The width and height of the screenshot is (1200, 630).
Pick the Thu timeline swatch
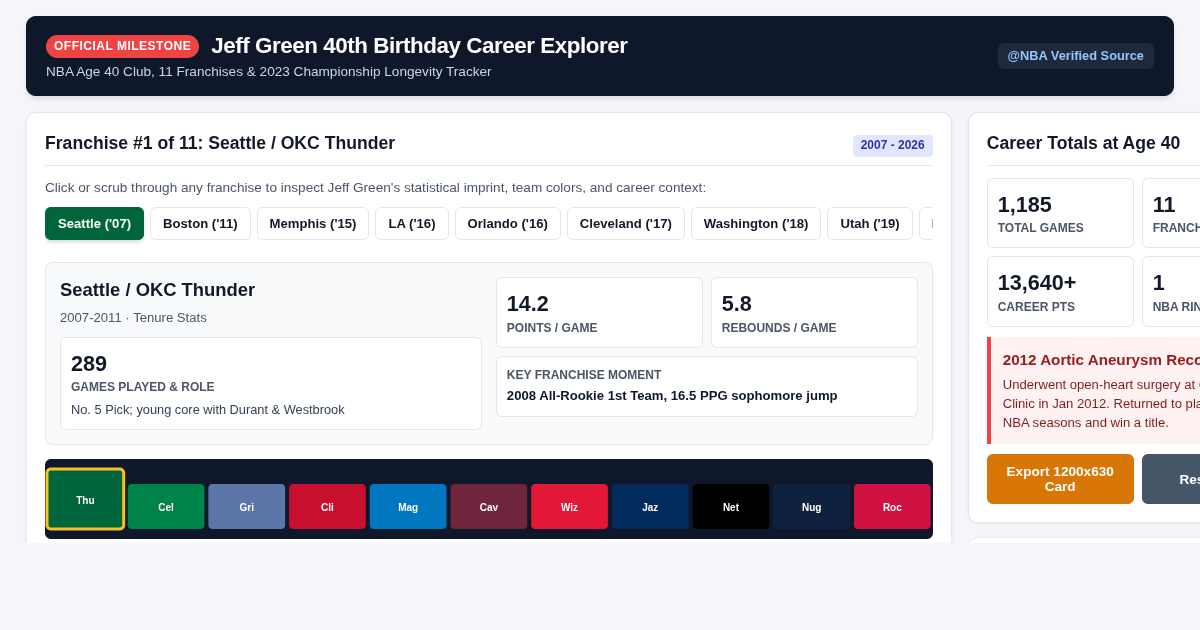click(85, 499)
